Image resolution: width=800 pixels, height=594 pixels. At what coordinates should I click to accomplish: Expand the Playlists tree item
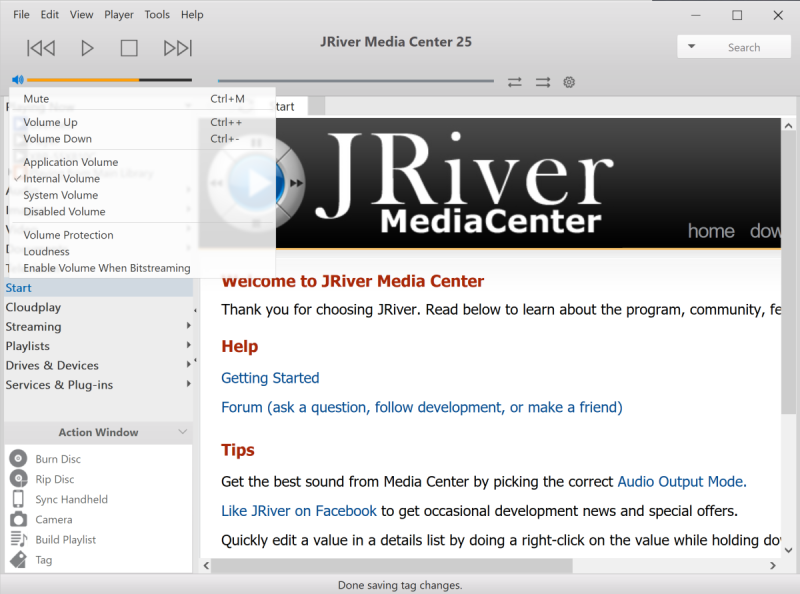tap(188, 346)
